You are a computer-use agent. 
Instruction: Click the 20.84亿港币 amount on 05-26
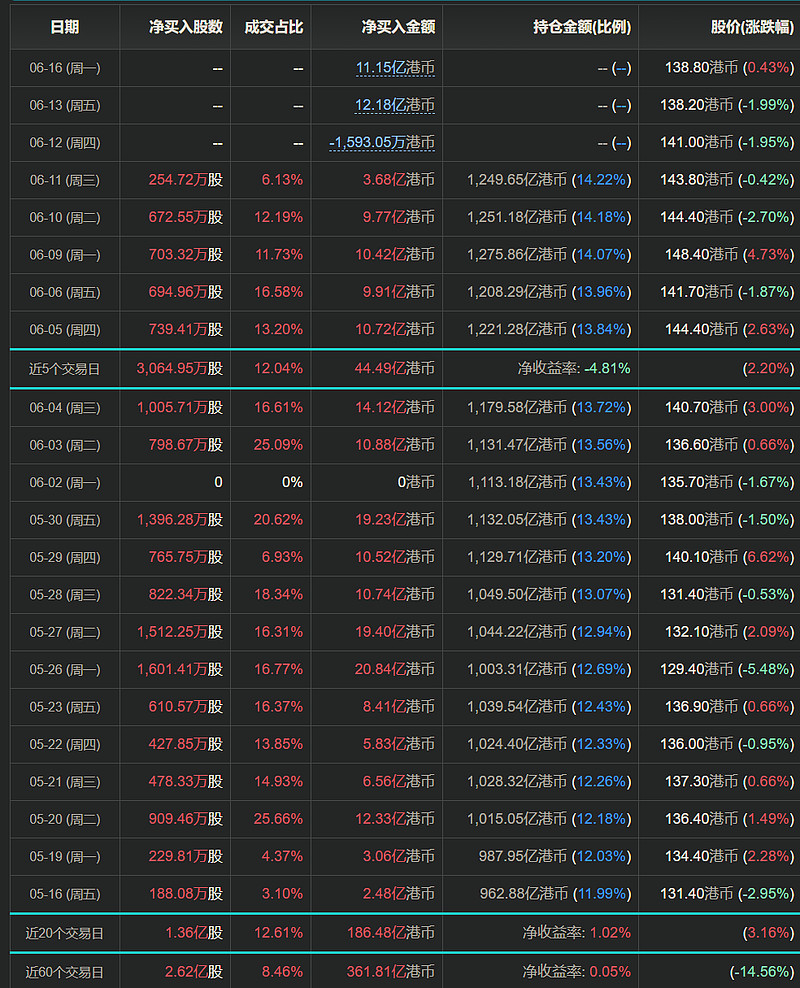coord(398,669)
